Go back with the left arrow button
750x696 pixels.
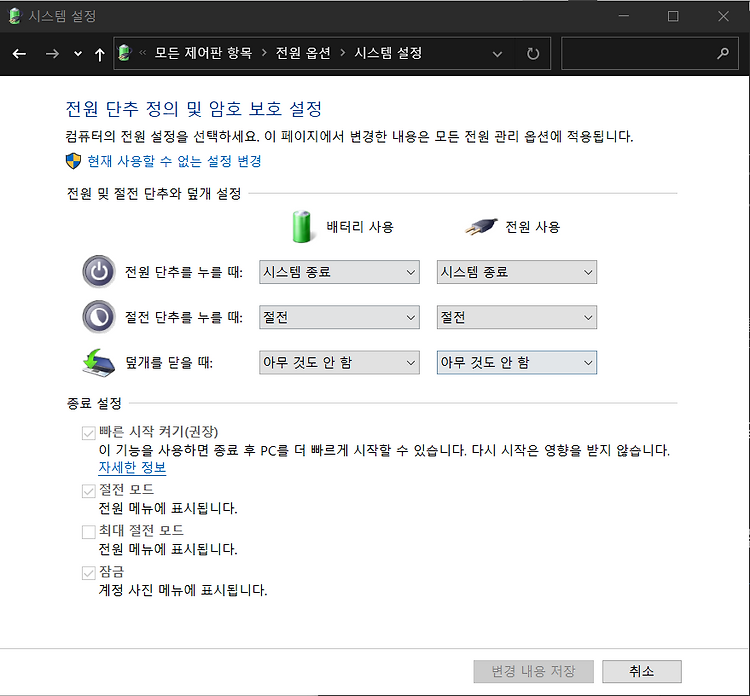(19, 54)
